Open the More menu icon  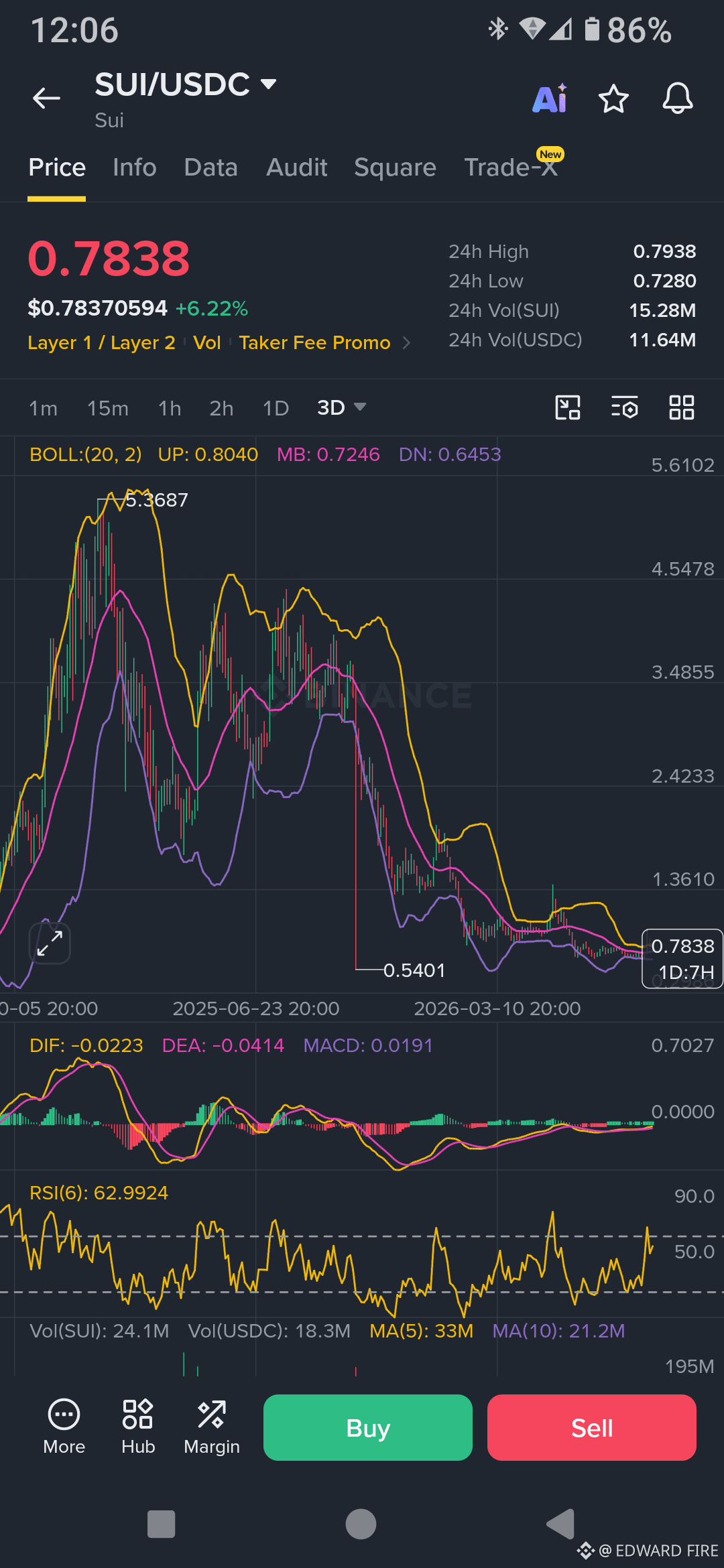pos(64,1427)
